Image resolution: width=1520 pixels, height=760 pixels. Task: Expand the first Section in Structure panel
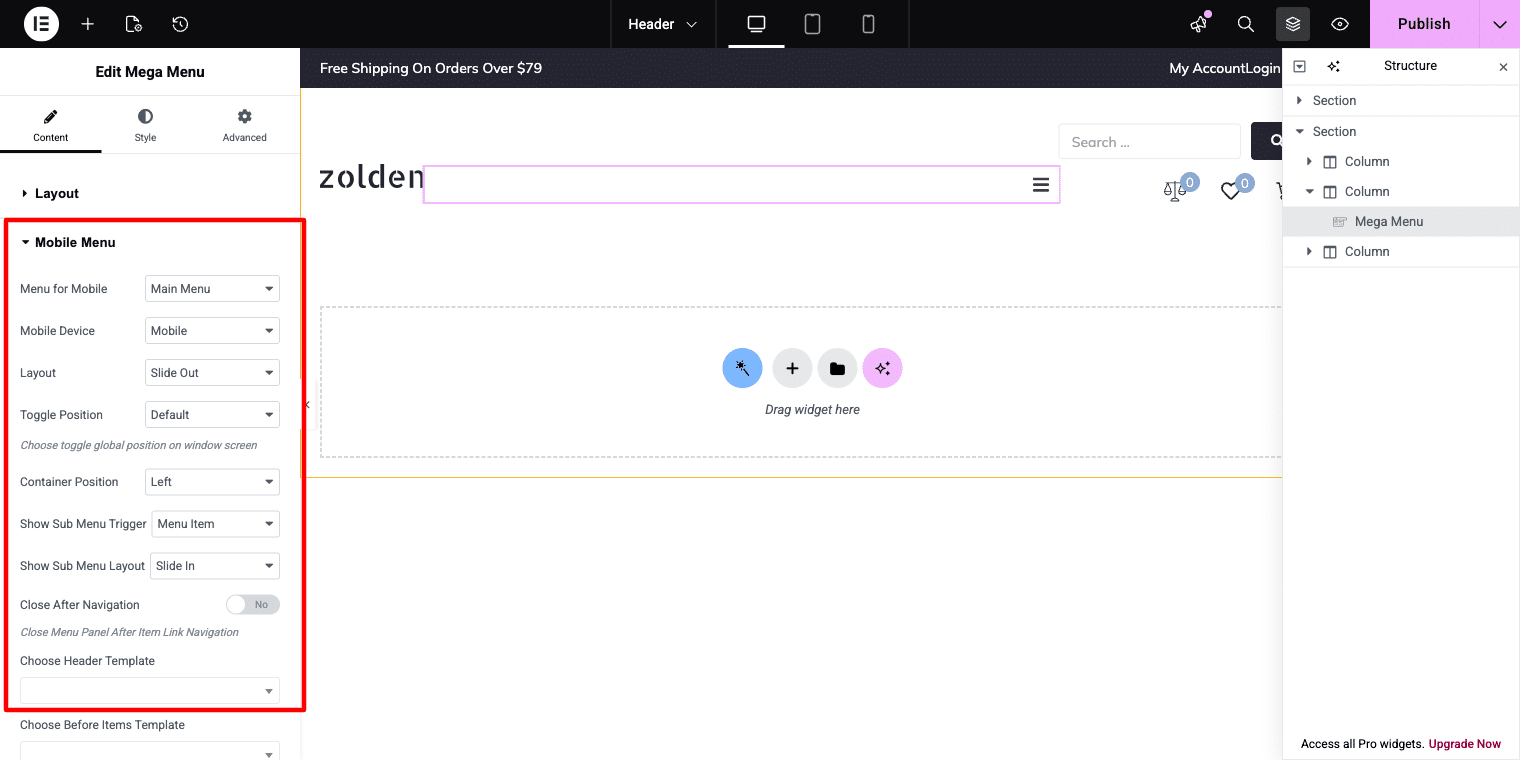(1299, 100)
